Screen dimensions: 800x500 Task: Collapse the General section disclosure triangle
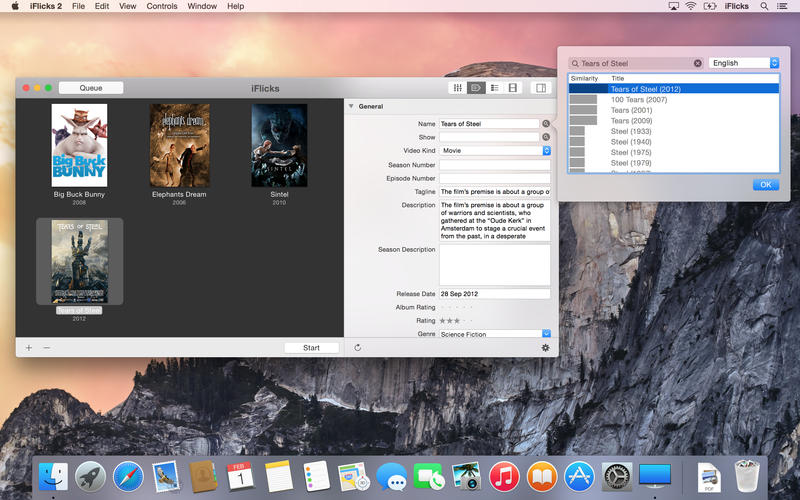(351, 106)
